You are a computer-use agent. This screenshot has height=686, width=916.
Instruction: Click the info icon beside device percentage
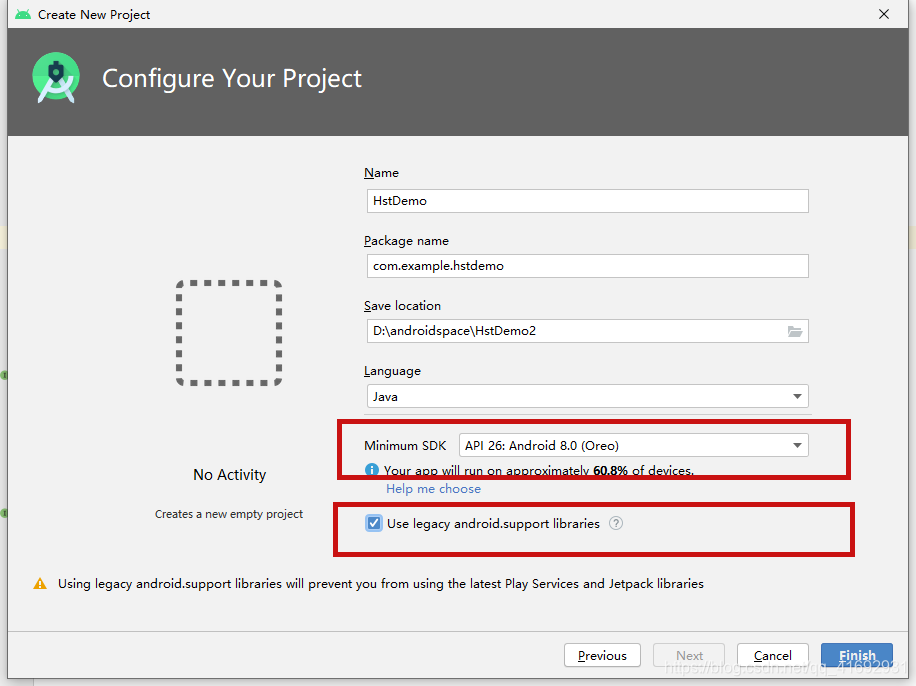372,470
